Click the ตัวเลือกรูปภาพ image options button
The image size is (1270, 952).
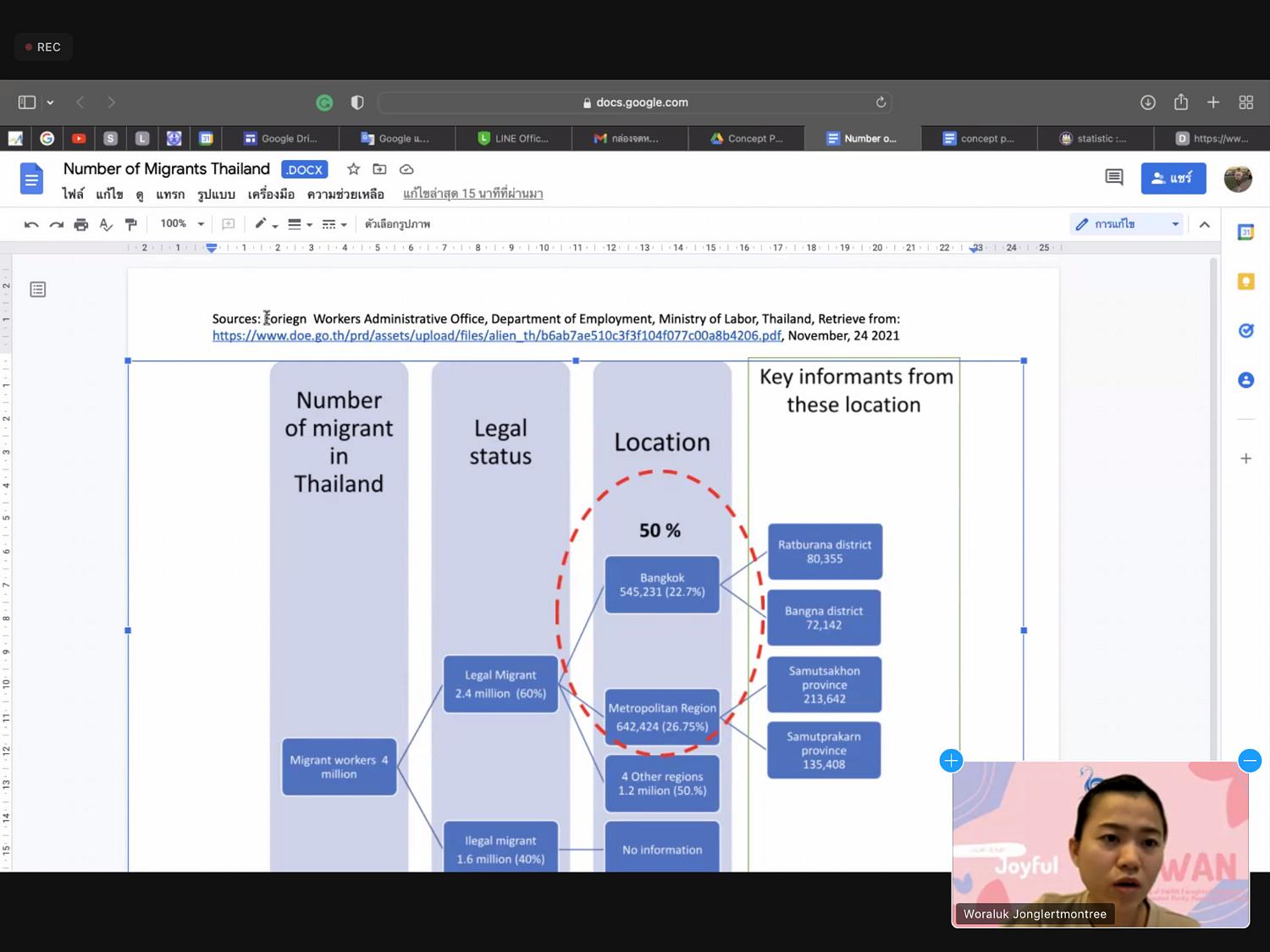[397, 224]
